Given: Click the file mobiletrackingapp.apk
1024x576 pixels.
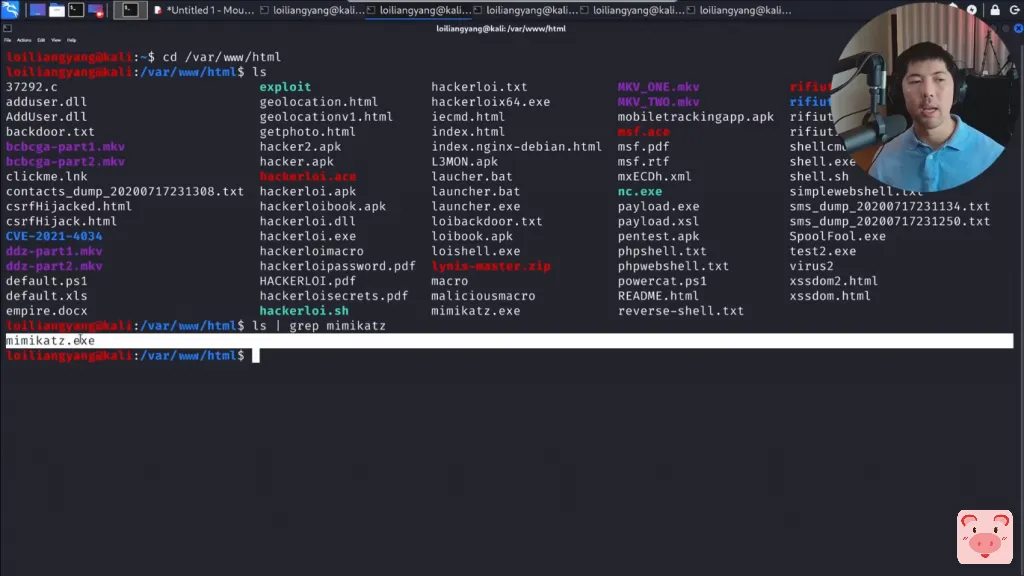Looking at the screenshot, I should click(x=696, y=117).
